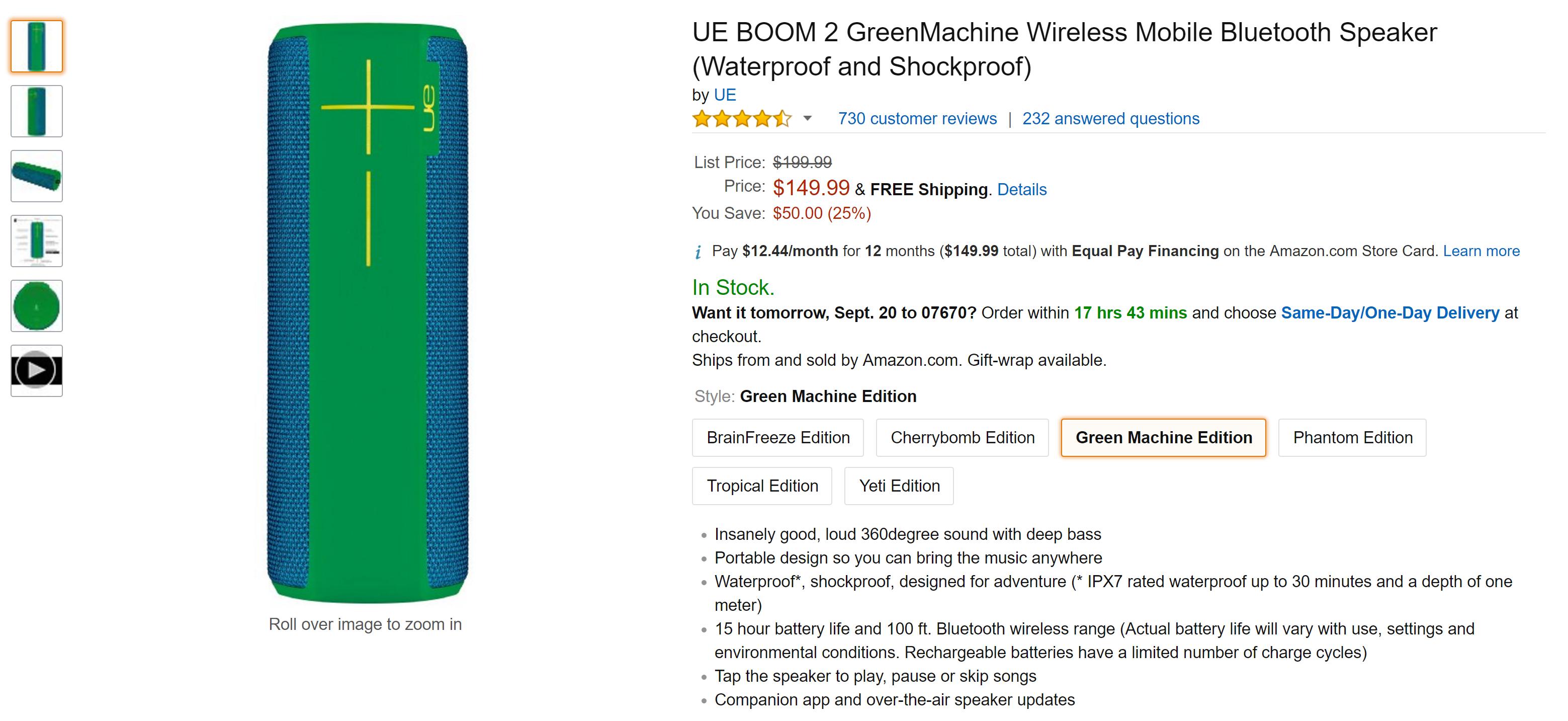Expand the star rating breakdown dropdown
Image resolution: width=1568 pixels, height=721 pixels.
pos(807,118)
